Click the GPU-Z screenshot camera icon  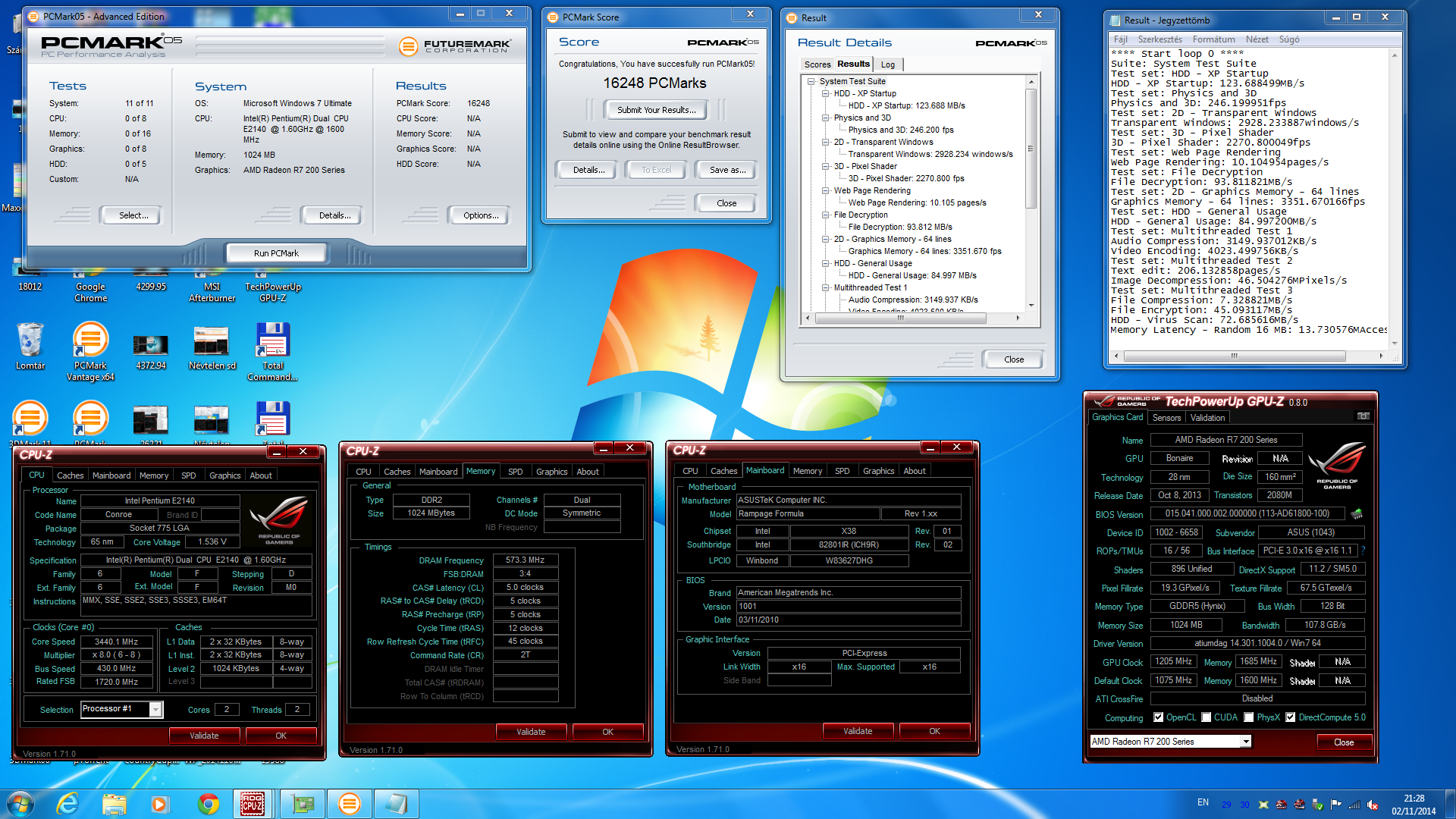(x=1363, y=416)
